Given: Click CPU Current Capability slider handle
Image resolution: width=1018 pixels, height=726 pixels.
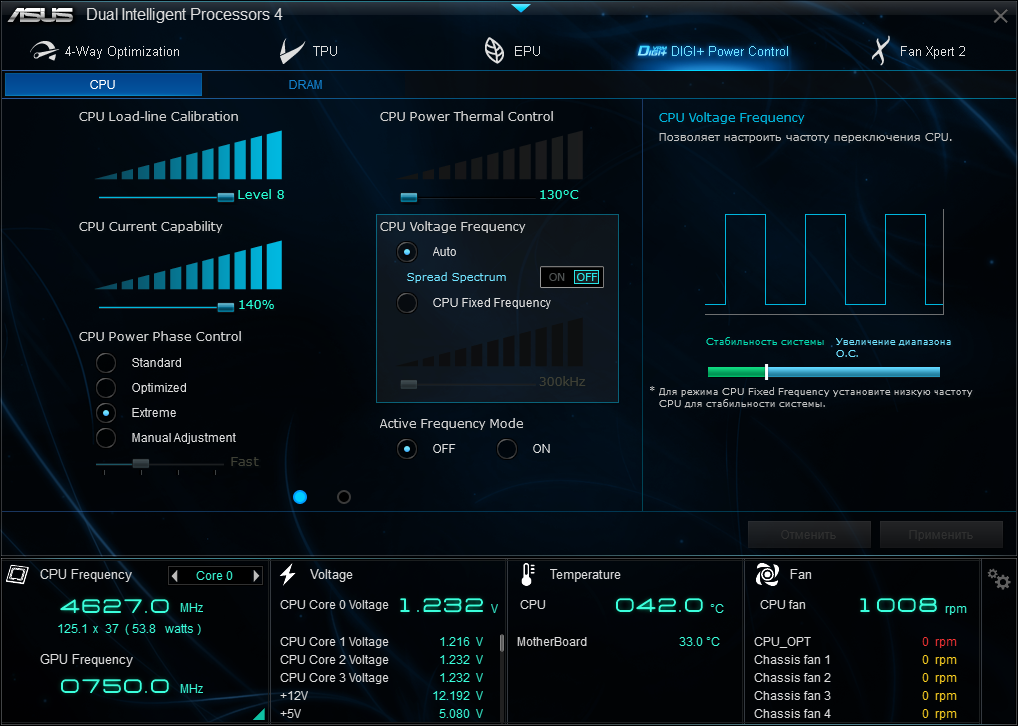Looking at the screenshot, I should 225,307.
